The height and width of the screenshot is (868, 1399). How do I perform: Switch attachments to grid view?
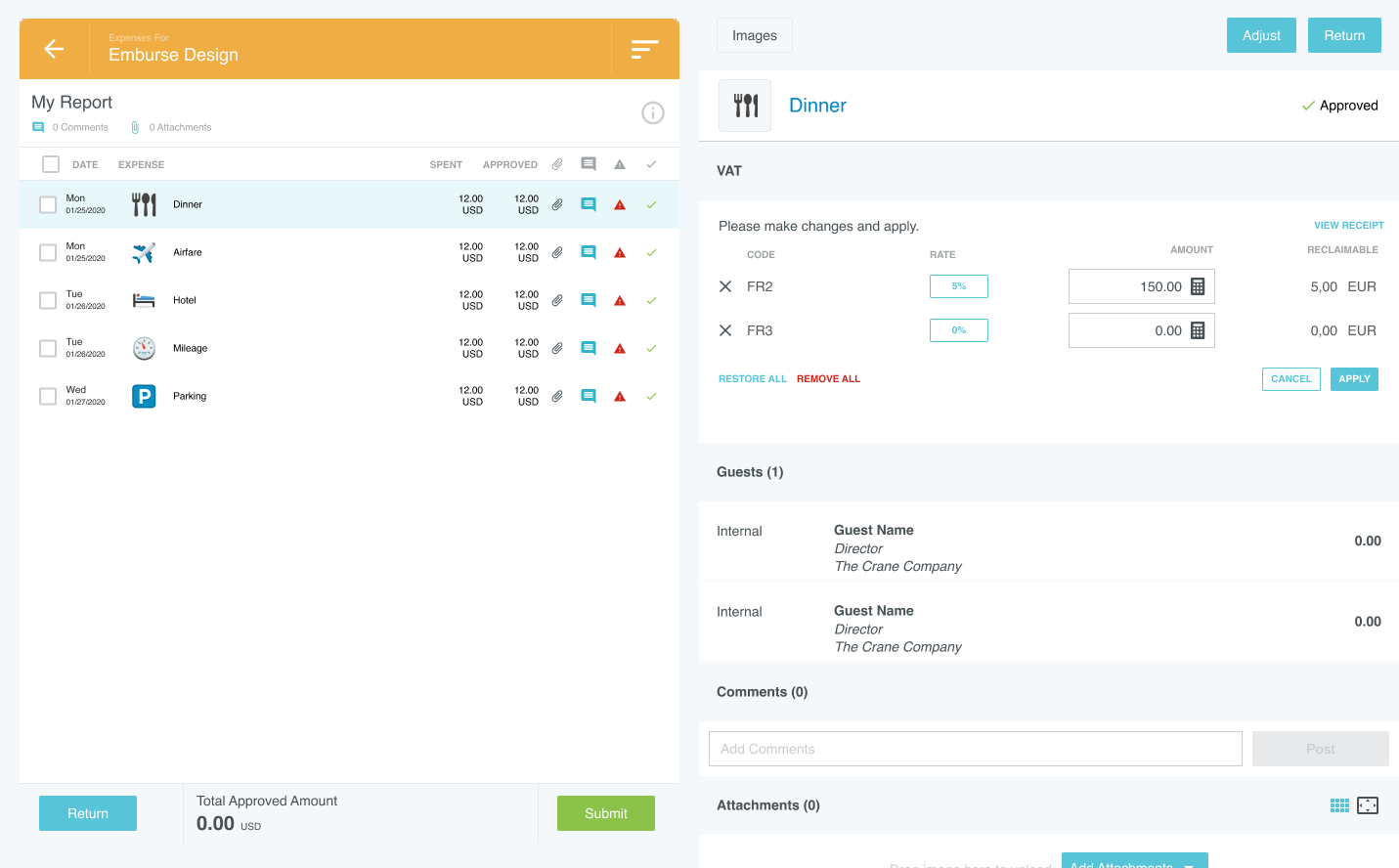(x=1339, y=805)
